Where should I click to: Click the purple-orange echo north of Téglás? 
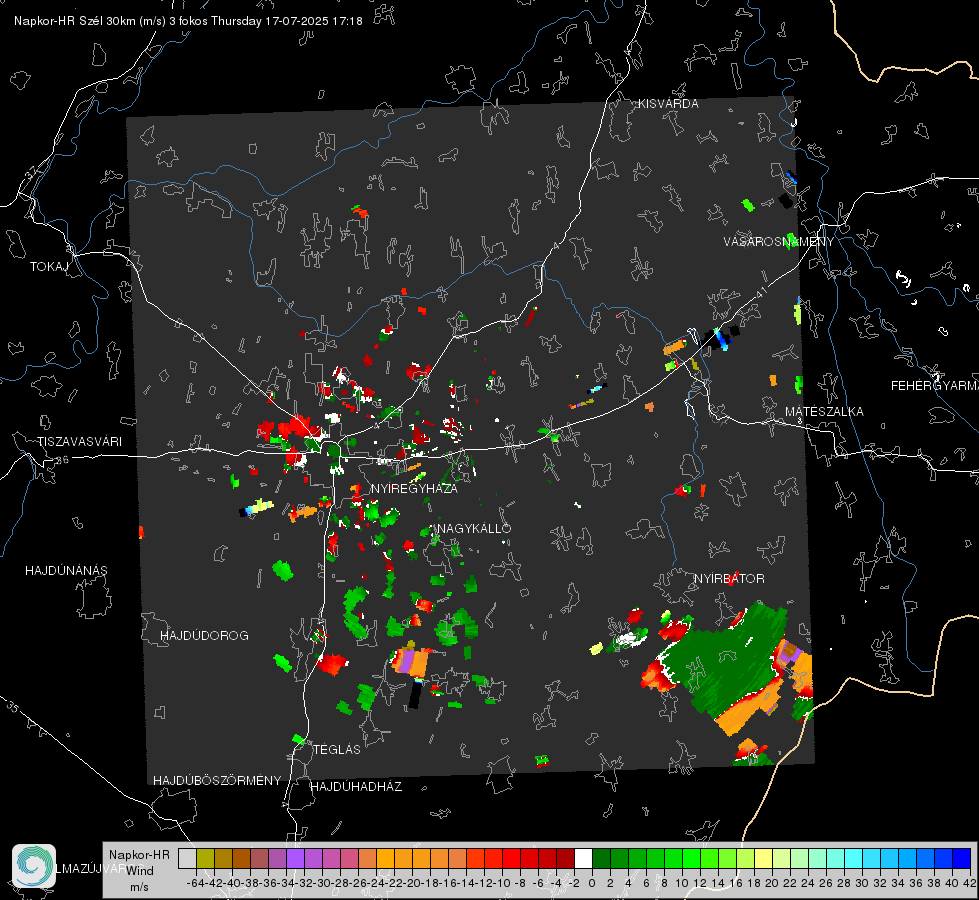click(411, 662)
